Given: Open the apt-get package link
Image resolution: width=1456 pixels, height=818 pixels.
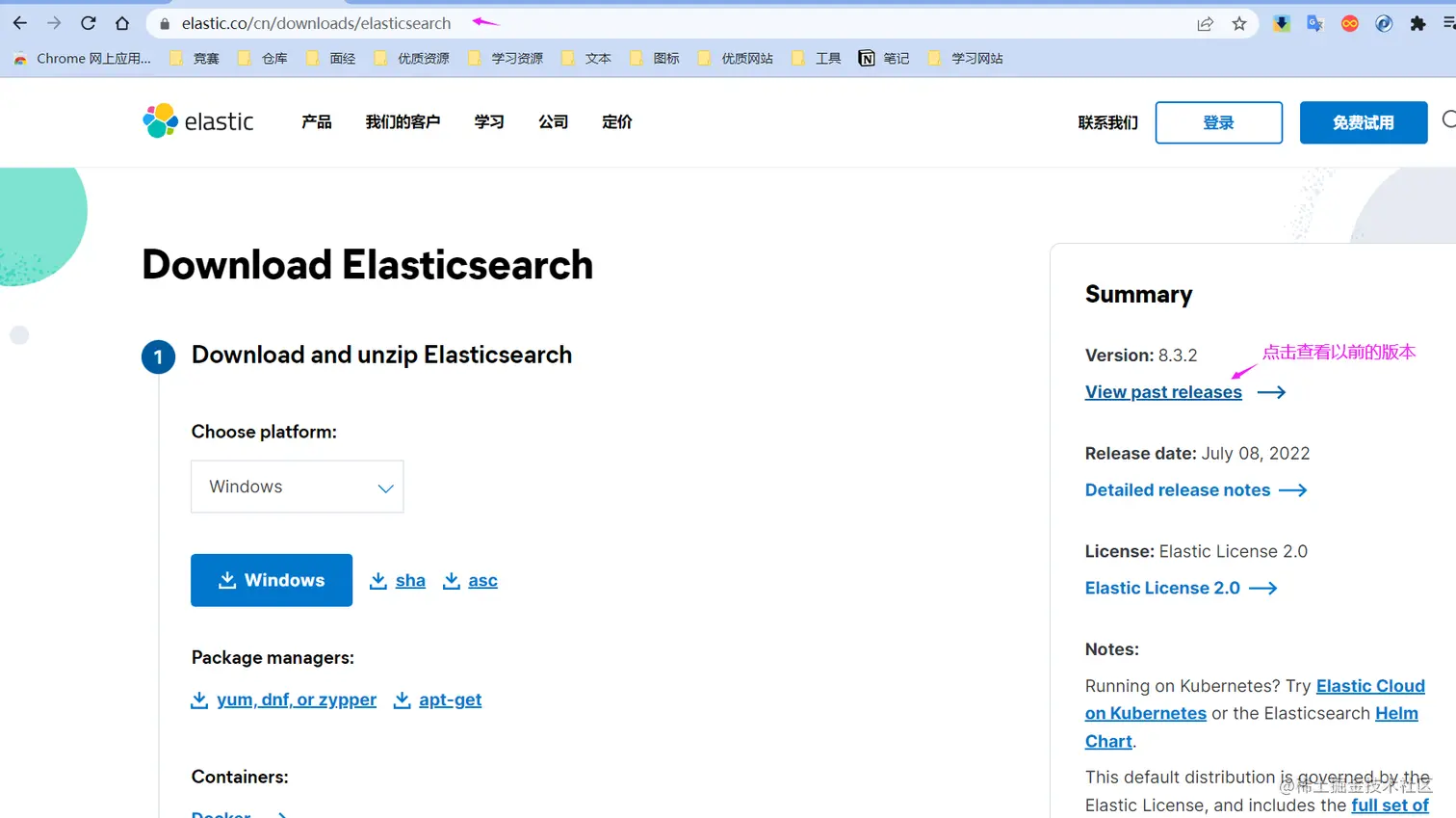Looking at the screenshot, I should click(438, 700).
